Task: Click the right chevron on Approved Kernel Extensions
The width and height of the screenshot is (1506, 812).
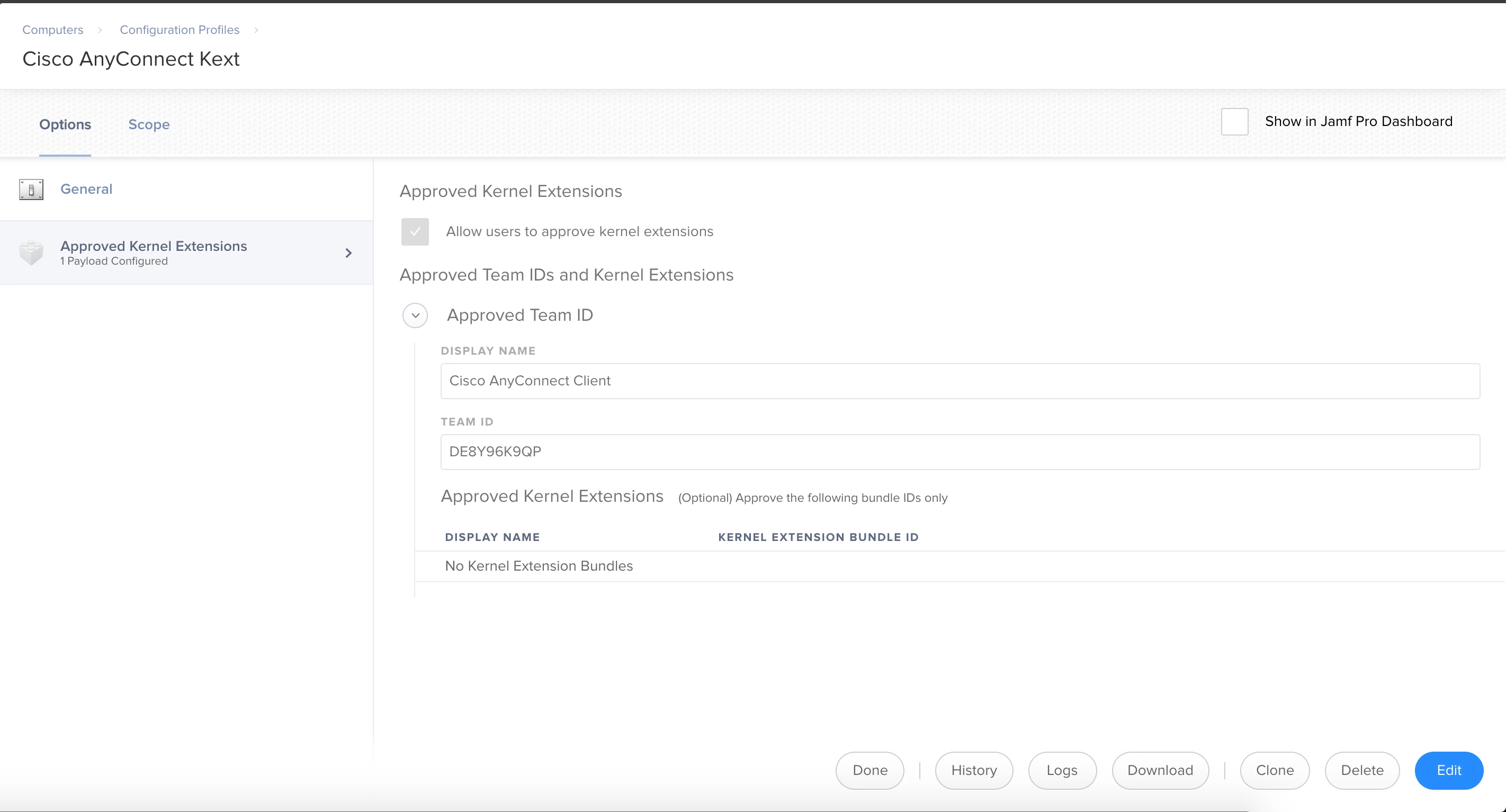Action: pyautogui.click(x=348, y=252)
